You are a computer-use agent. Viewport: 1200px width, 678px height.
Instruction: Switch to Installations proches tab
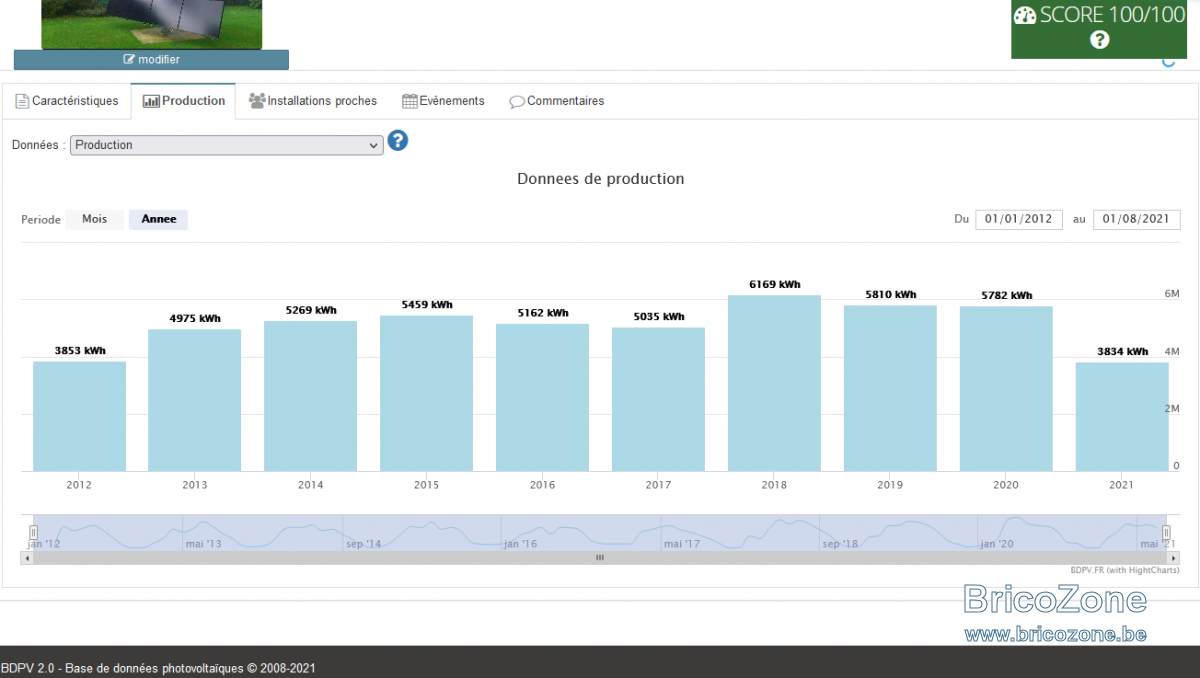click(x=313, y=101)
